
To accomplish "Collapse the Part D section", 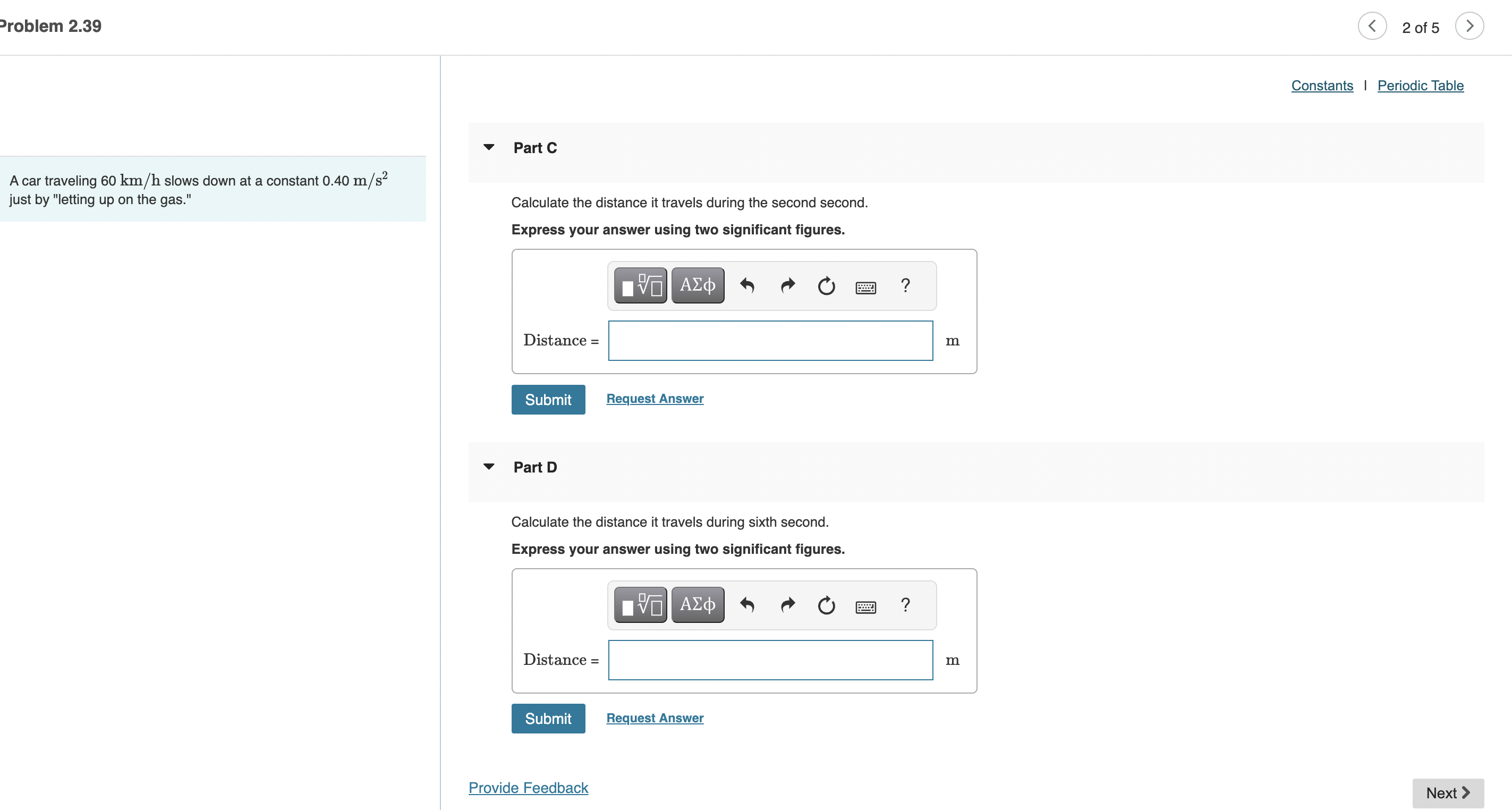I will tap(488, 467).
